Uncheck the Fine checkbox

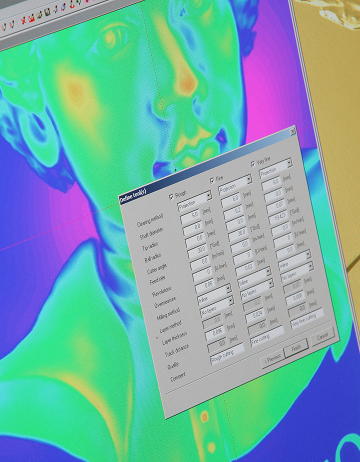click(212, 180)
